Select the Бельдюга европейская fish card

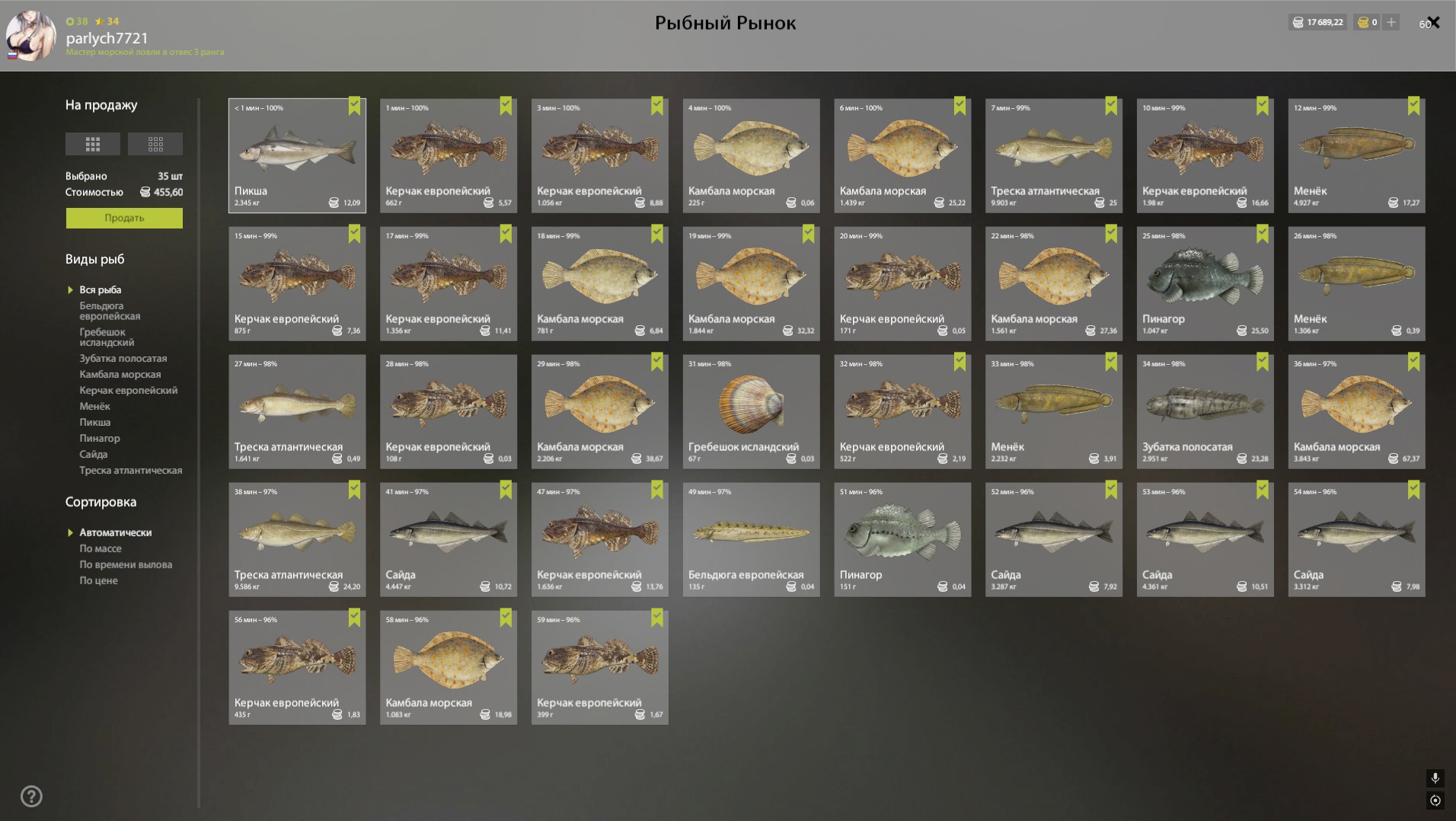coord(751,539)
